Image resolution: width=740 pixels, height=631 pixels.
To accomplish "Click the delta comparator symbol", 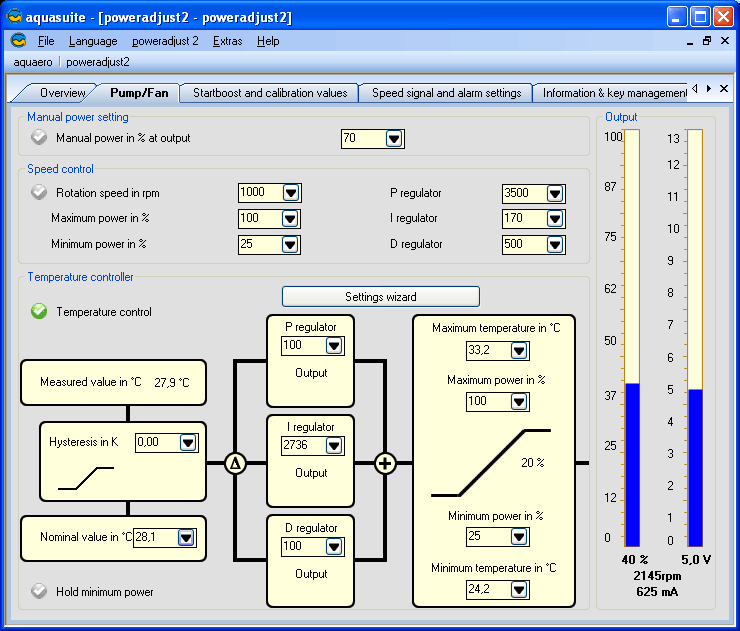I will click(236, 463).
